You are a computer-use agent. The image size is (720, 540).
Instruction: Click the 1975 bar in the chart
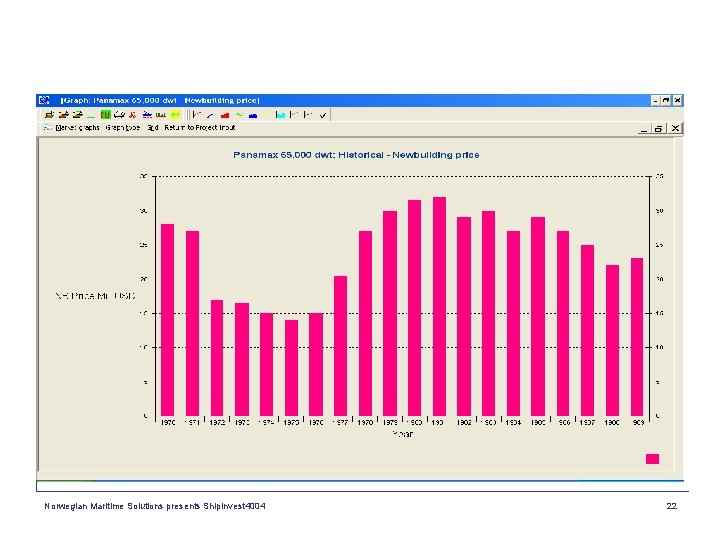(x=291, y=368)
